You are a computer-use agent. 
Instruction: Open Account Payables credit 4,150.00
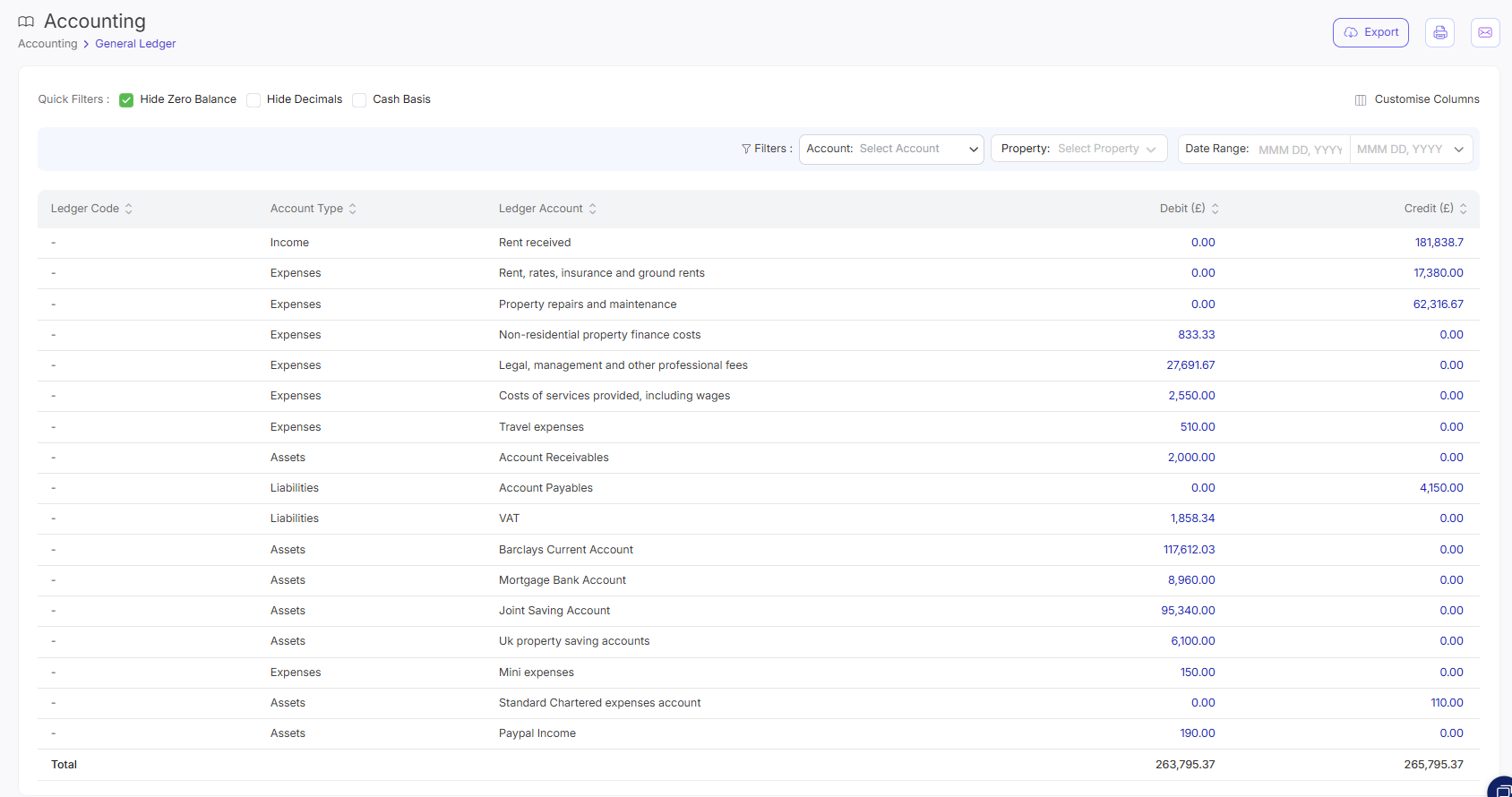1441,488
